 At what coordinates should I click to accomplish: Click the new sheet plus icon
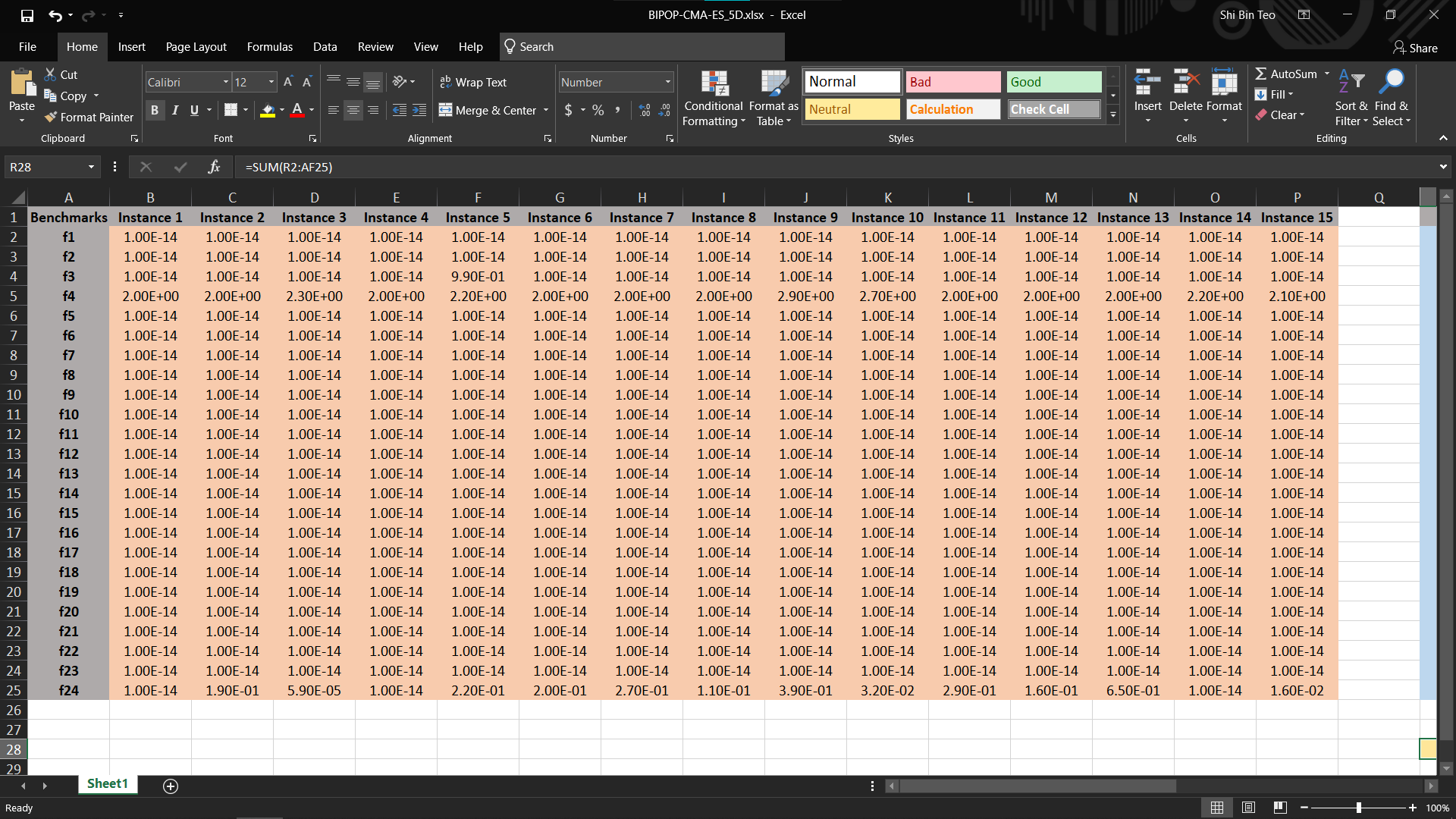tap(171, 786)
